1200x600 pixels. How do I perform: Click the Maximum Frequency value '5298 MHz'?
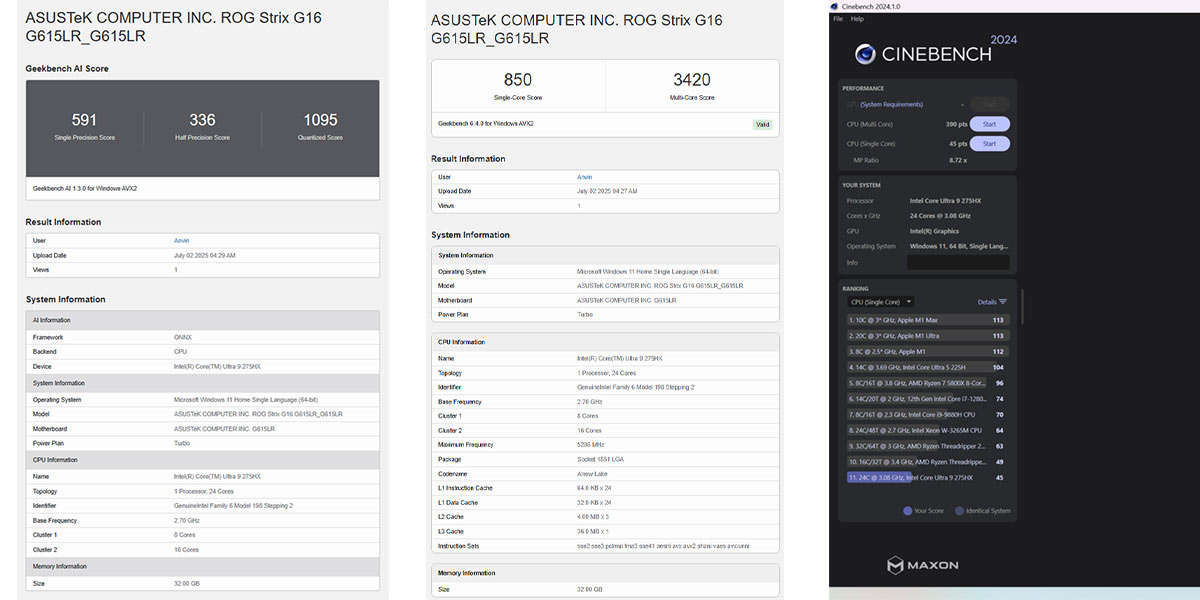tap(590, 445)
